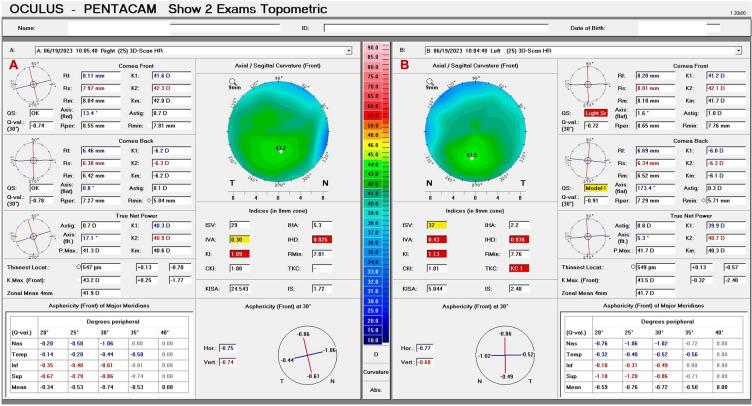Screen dimensions: 752x406
Task: Click exam B red IVA value 0.43
Action: click(437, 239)
